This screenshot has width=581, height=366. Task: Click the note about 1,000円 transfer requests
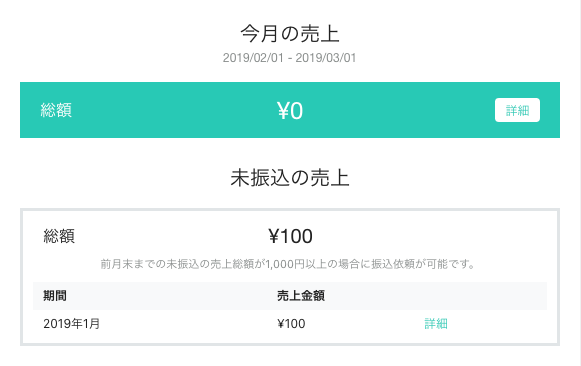point(288,264)
